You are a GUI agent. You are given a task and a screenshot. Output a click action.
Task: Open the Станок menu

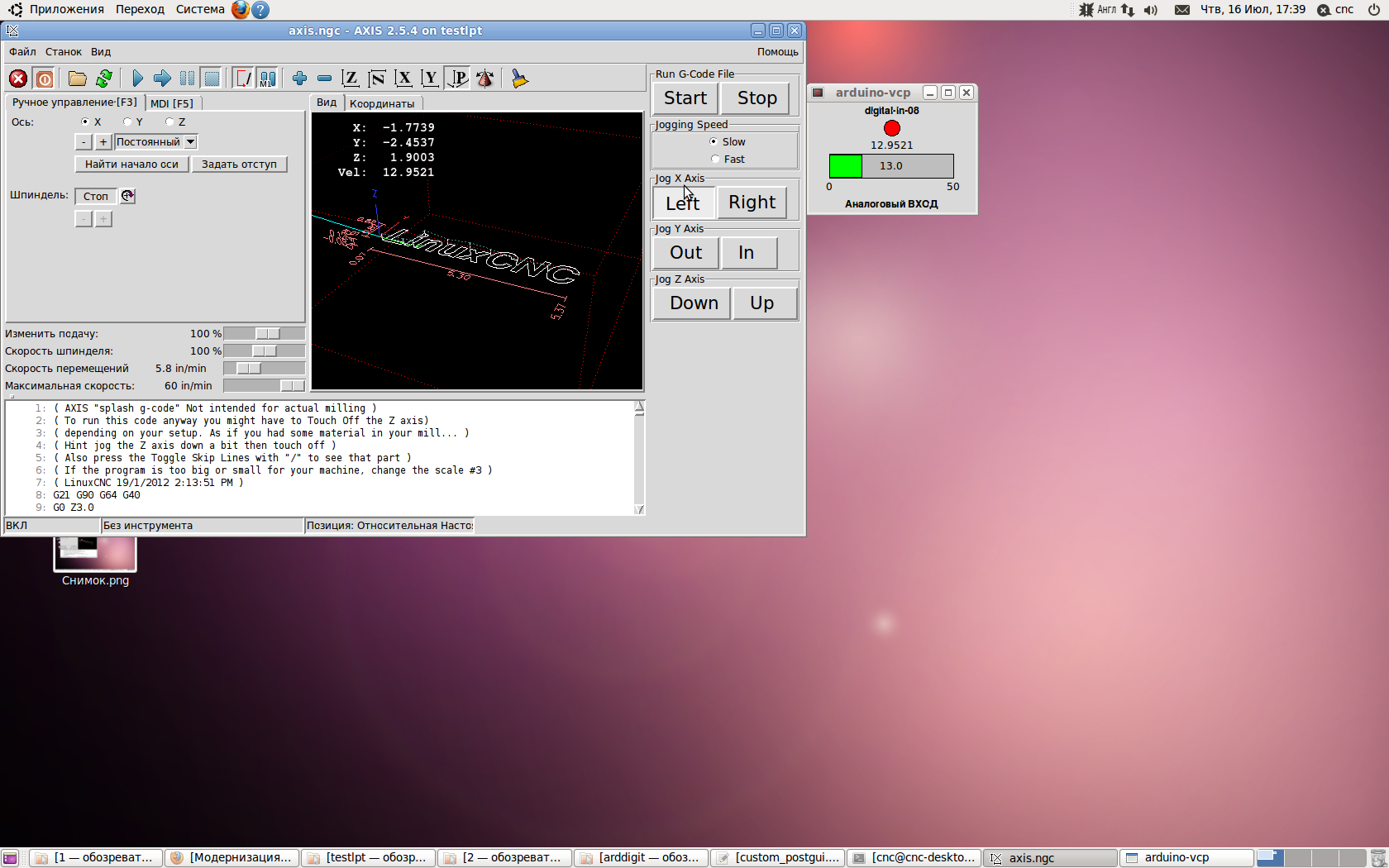coord(63,52)
